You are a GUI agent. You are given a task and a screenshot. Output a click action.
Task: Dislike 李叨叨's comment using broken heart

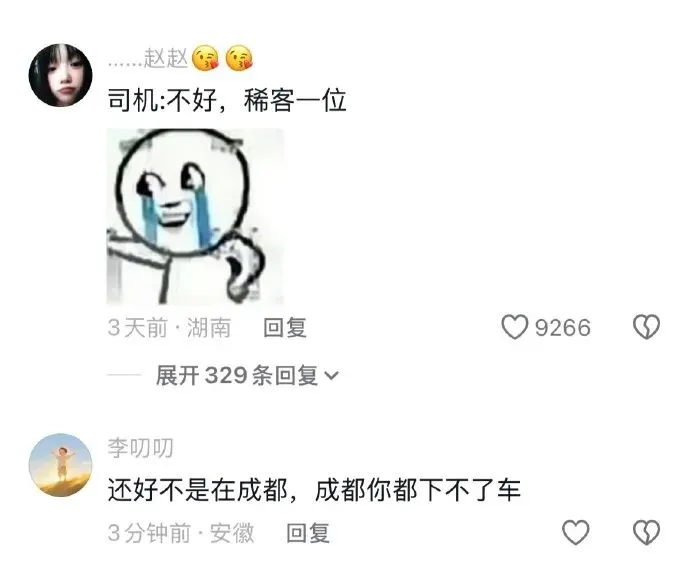click(646, 532)
